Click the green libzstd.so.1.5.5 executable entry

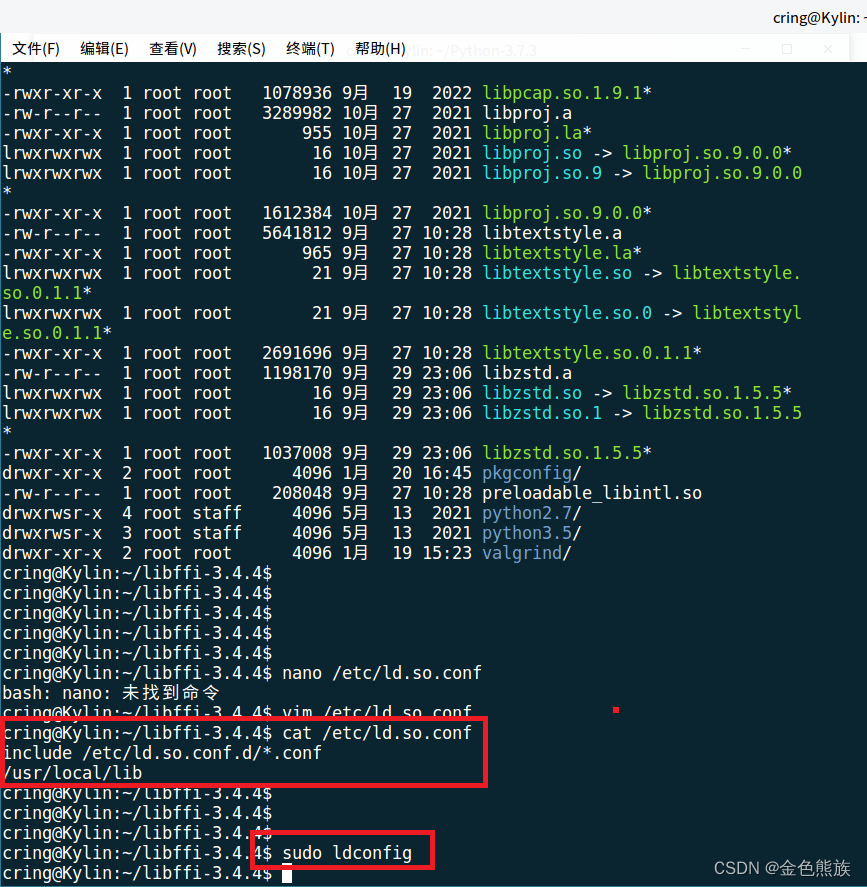coord(562,453)
